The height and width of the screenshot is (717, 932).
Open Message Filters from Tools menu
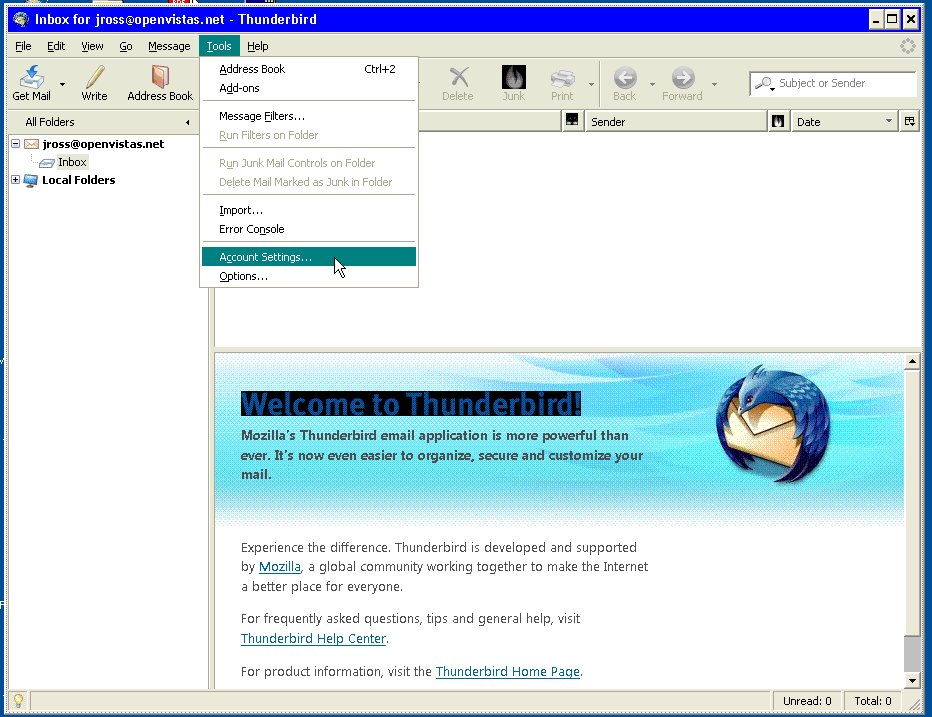(309, 116)
